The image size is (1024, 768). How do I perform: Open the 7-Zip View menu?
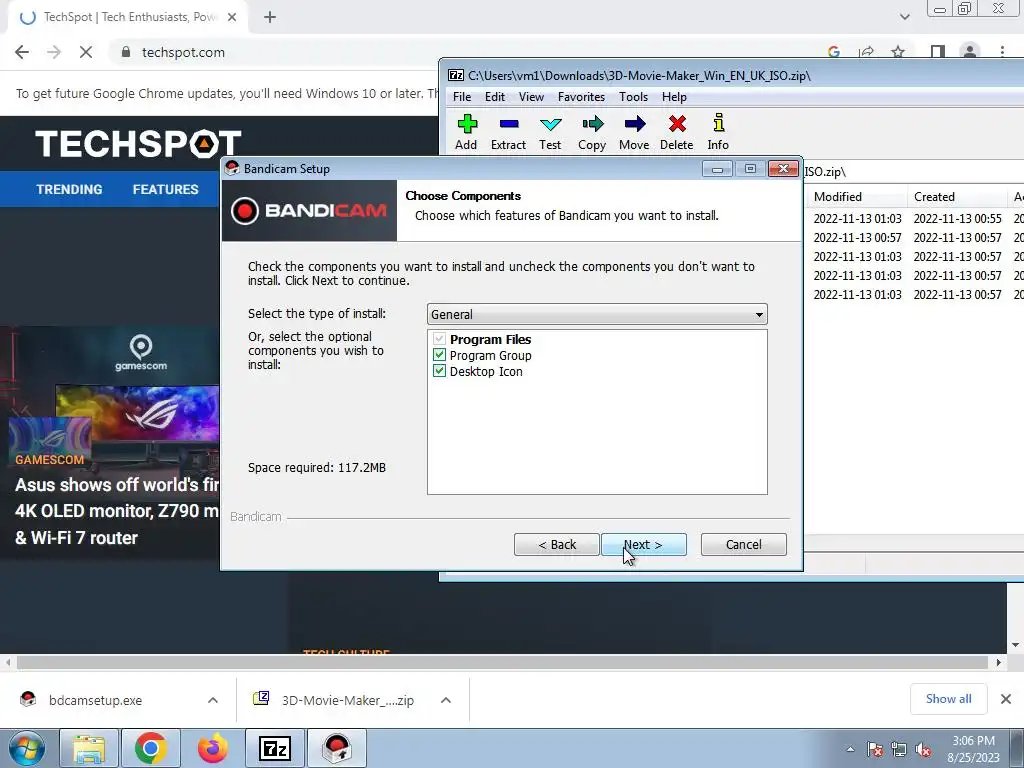[x=531, y=97]
